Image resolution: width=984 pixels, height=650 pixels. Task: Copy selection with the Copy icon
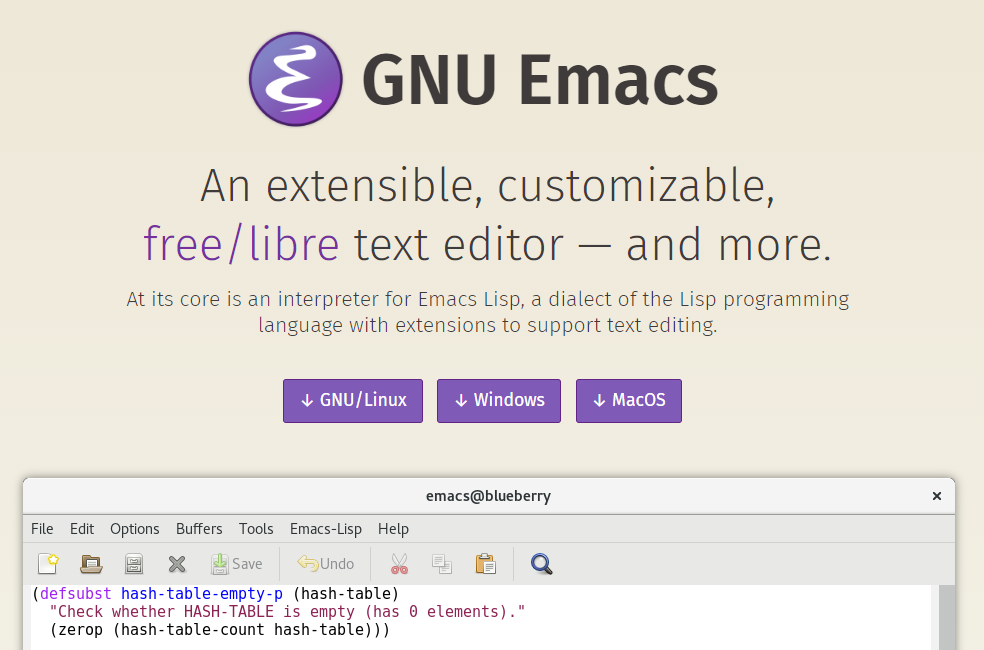pos(442,563)
